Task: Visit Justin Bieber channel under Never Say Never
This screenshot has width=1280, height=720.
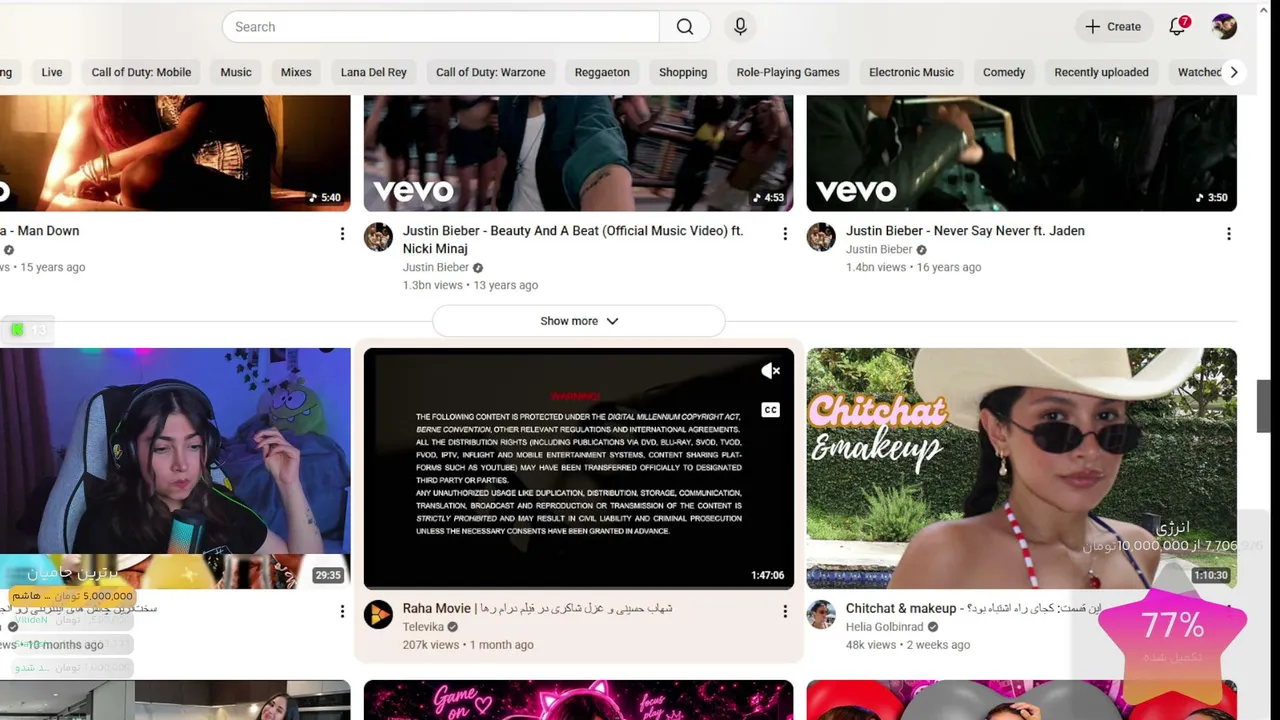Action: [879, 249]
